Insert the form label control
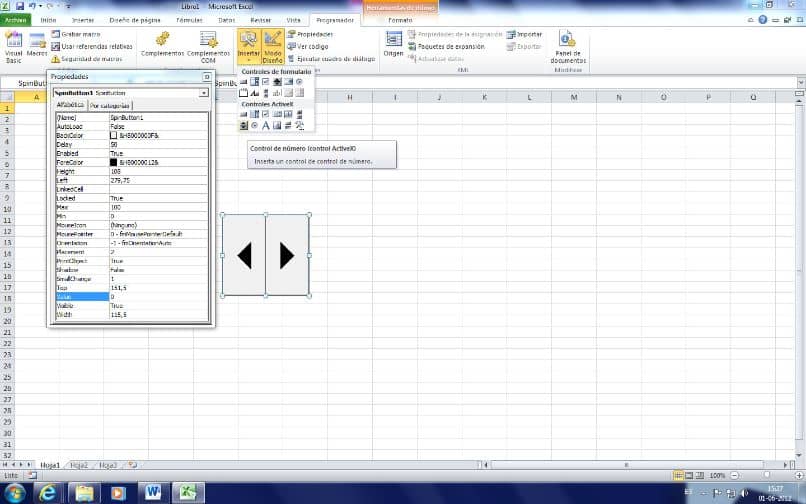 point(254,93)
